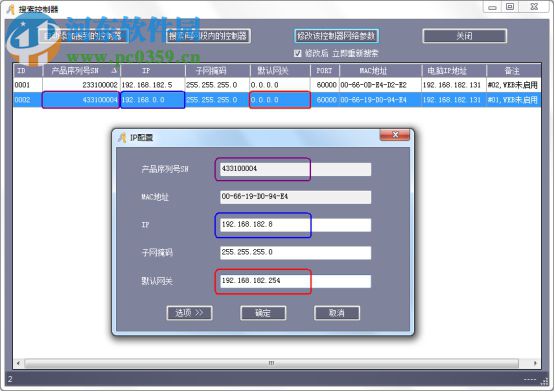555x392 pixels.
Task: Minimize the 搜索控制器 window
Action: tap(492, 7)
